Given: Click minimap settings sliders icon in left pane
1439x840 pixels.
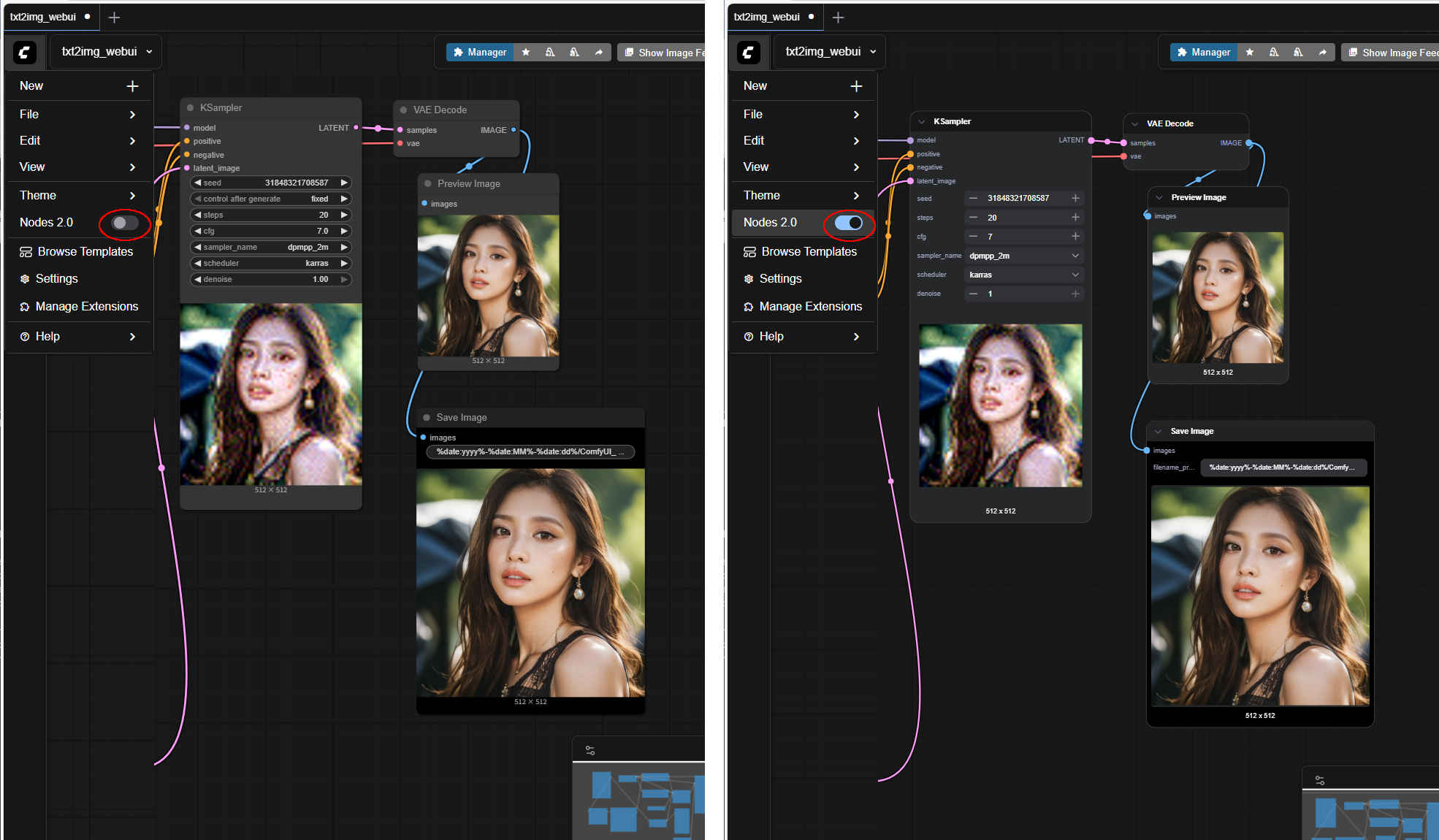Looking at the screenshot, I should pos(590,750).
